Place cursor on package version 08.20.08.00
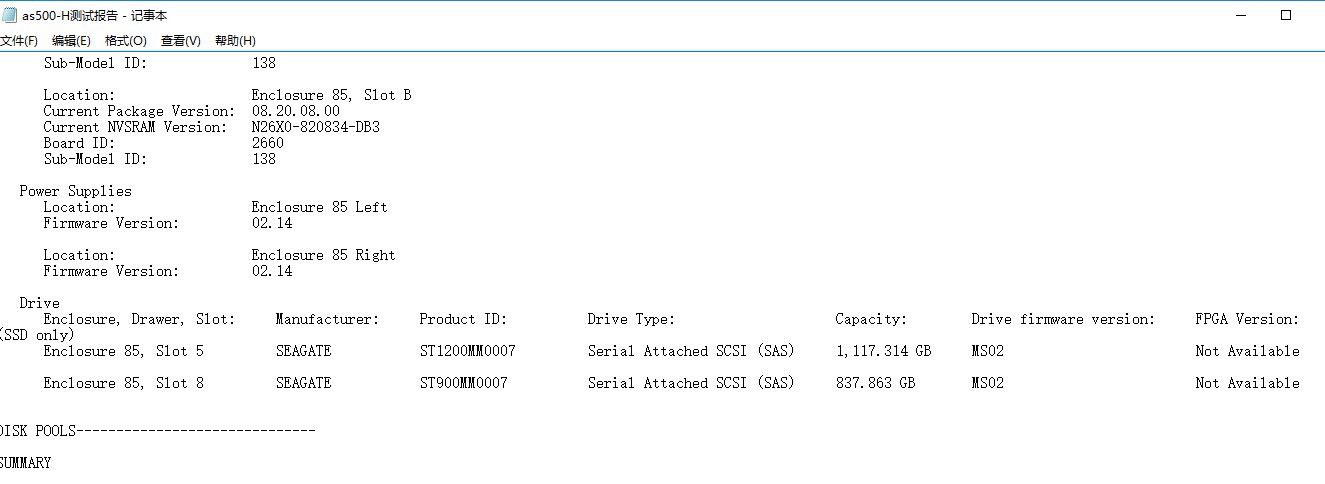 point(296,111)
